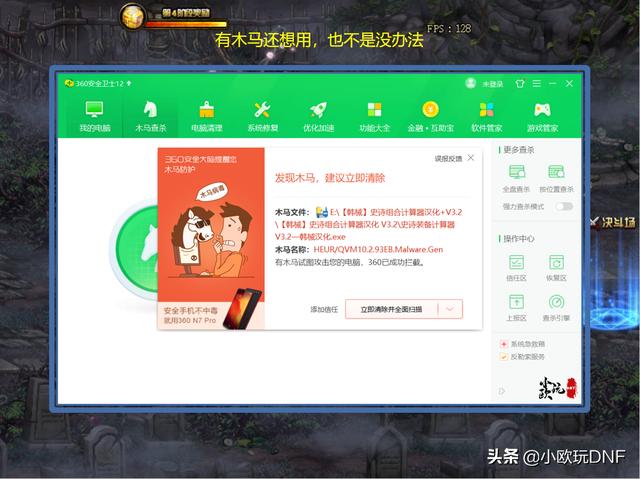Image resolution: width=640 pixels, height=479 pixels.
Task: Open the 上报区 report zone
Action: 516,308
